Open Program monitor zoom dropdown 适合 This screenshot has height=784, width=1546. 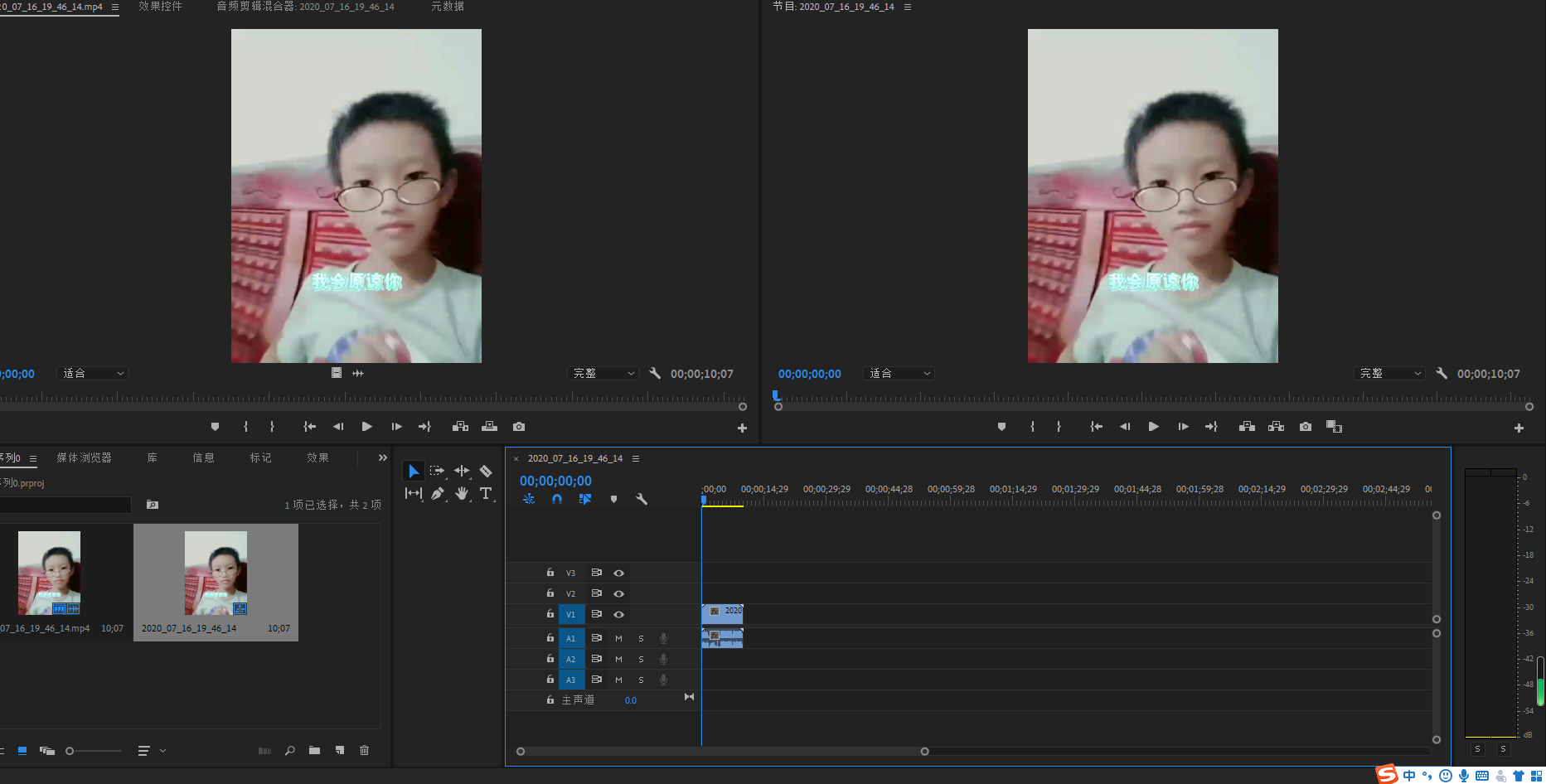coord(899,374)
